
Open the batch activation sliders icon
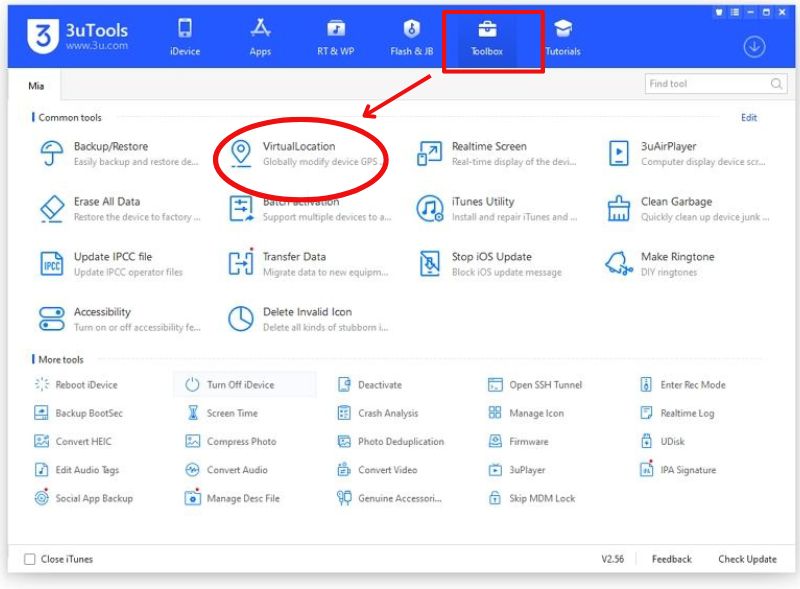[241, 209]
